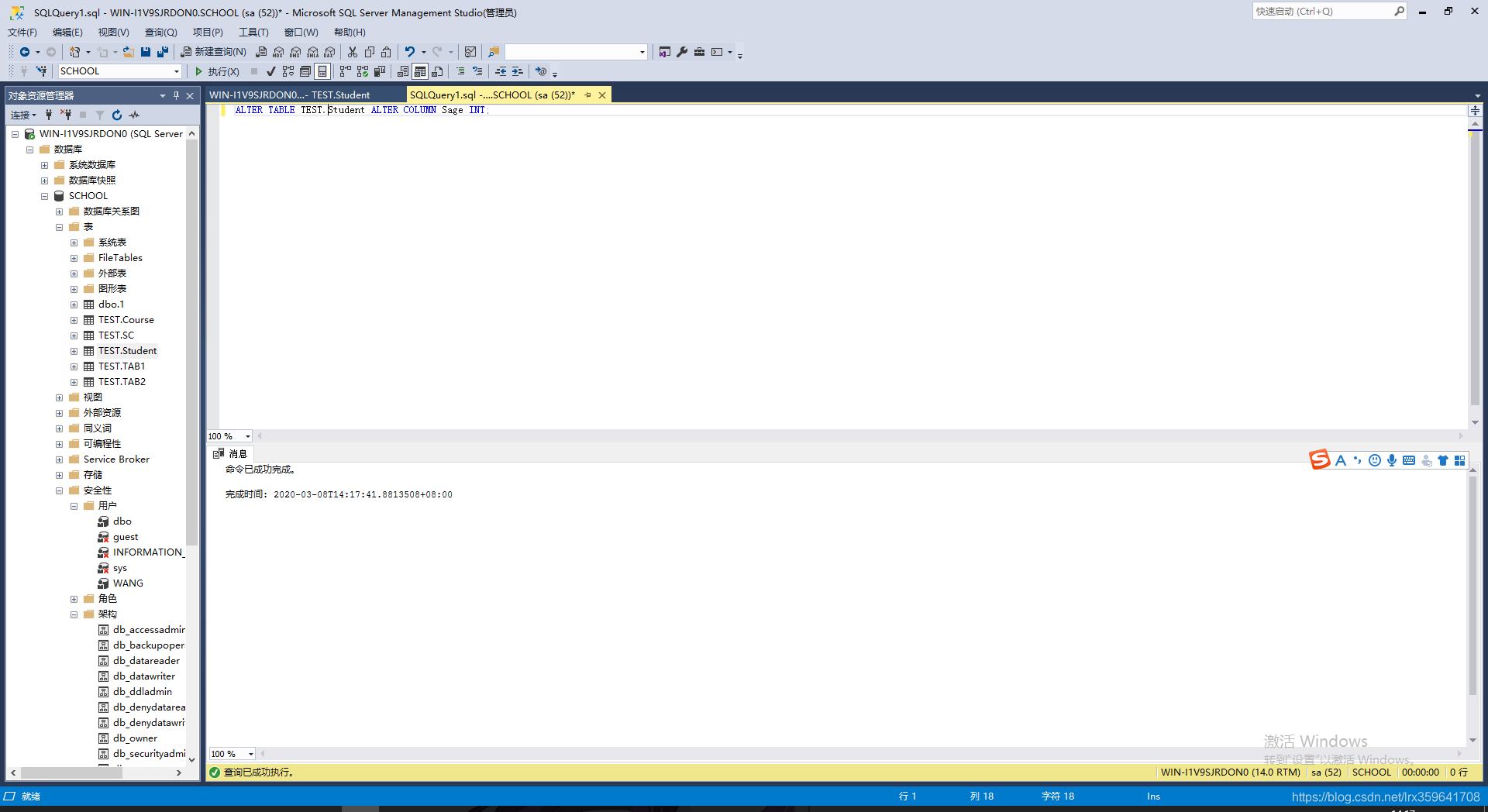Click the Save icon in the toolbar
1488x812 pixels.
tap(146, 52)
